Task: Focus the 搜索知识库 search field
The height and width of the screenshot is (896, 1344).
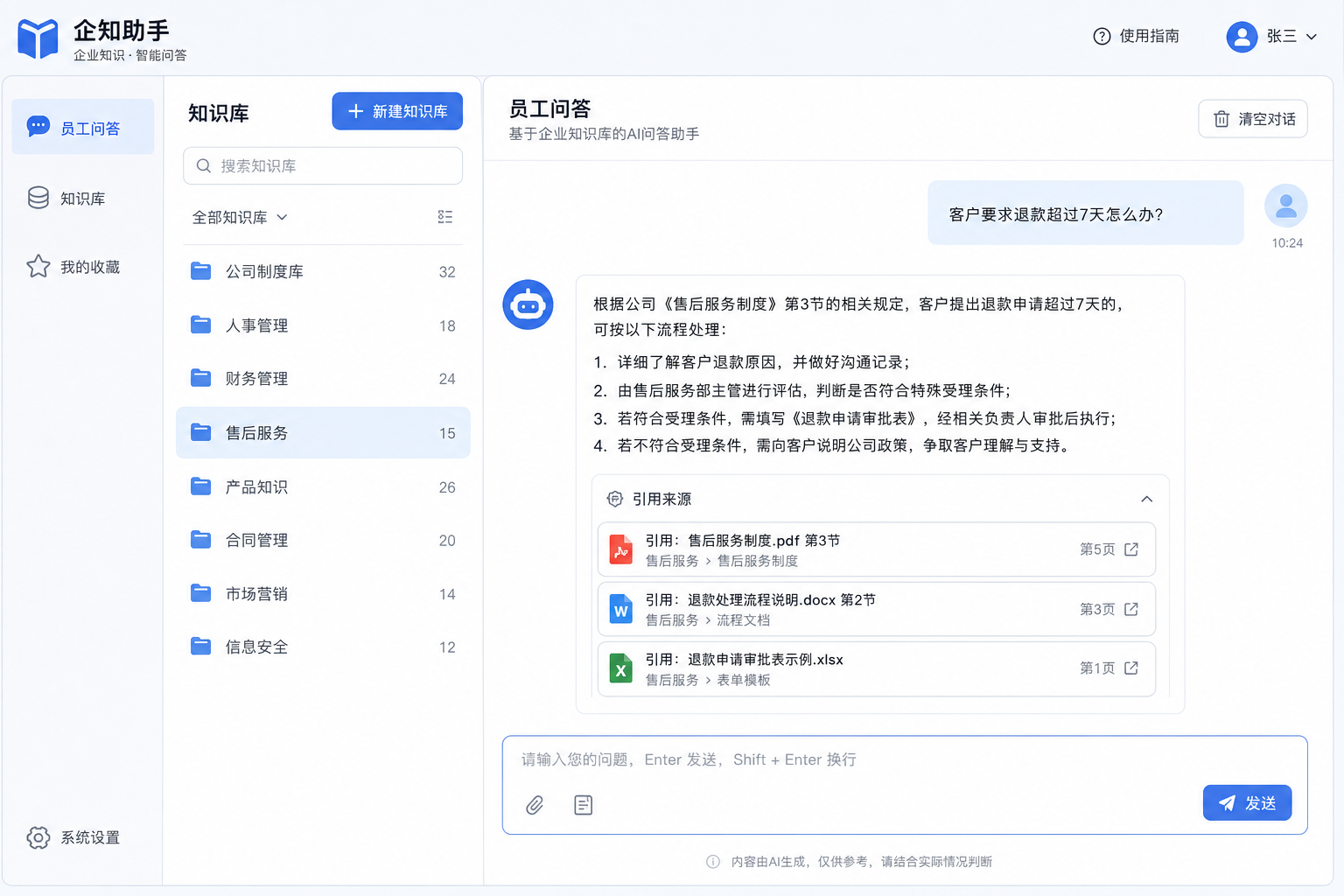Action: coord(323,165)
